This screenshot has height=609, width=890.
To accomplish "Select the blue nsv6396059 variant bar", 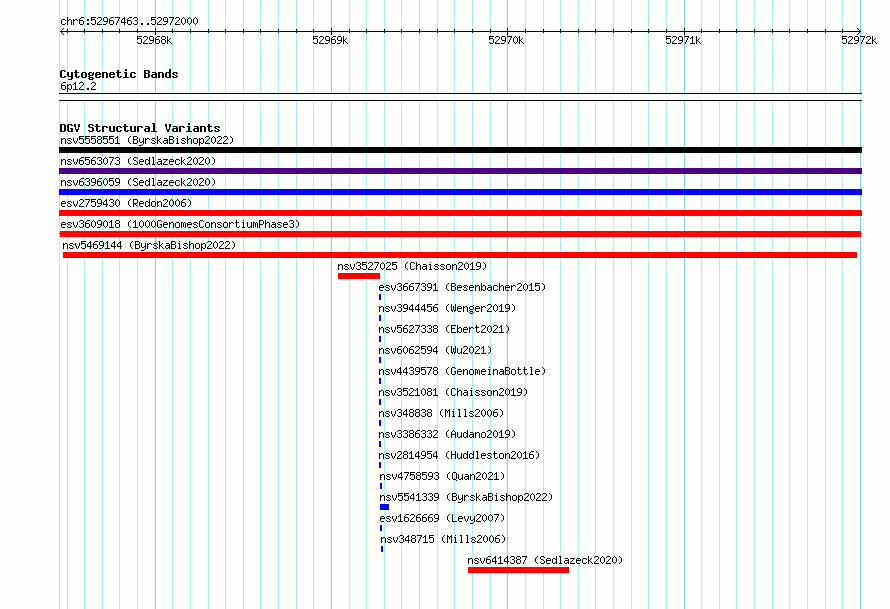I will click(460, 192).
